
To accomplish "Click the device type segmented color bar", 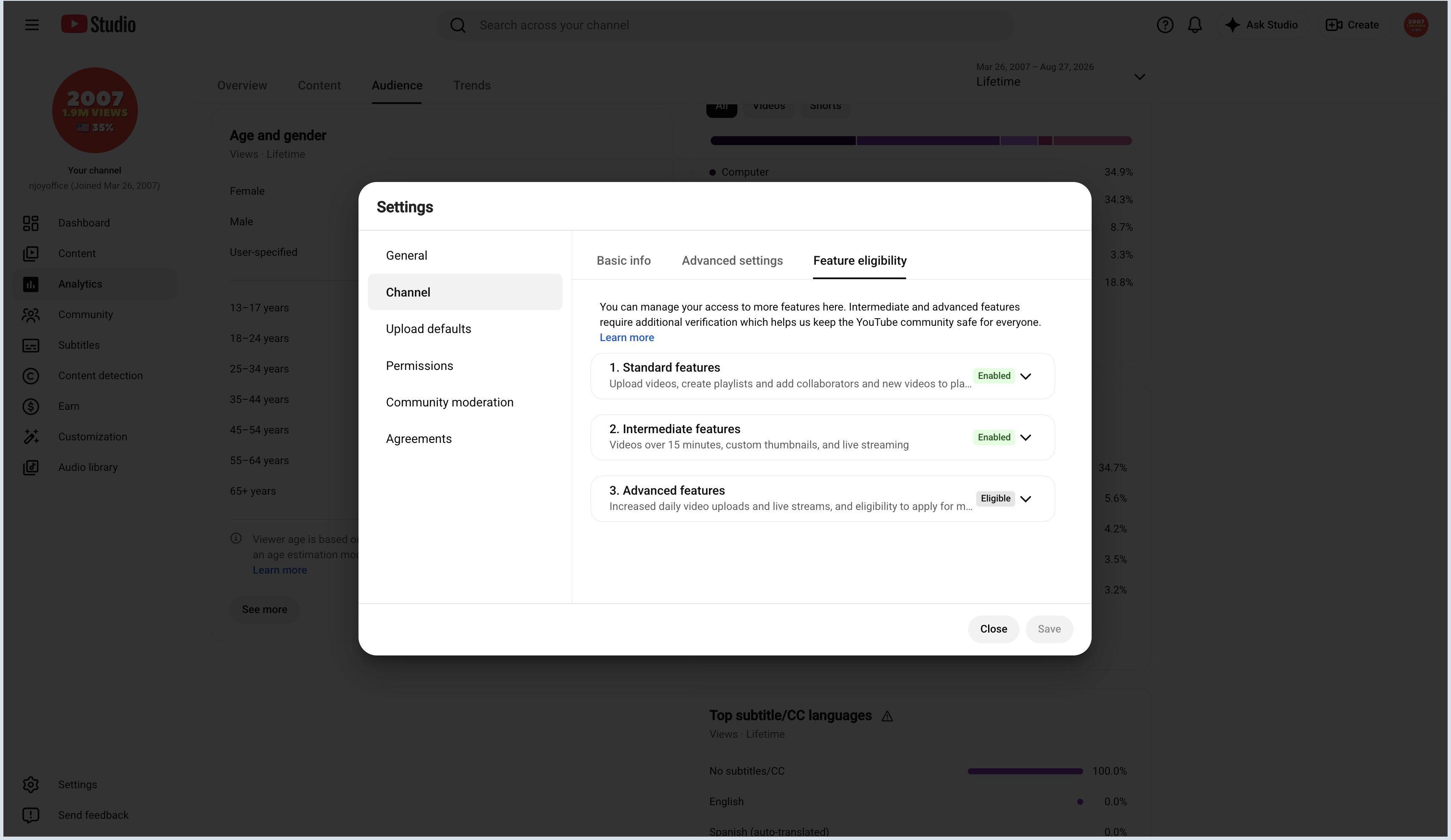I will click(x=921, y=140).
